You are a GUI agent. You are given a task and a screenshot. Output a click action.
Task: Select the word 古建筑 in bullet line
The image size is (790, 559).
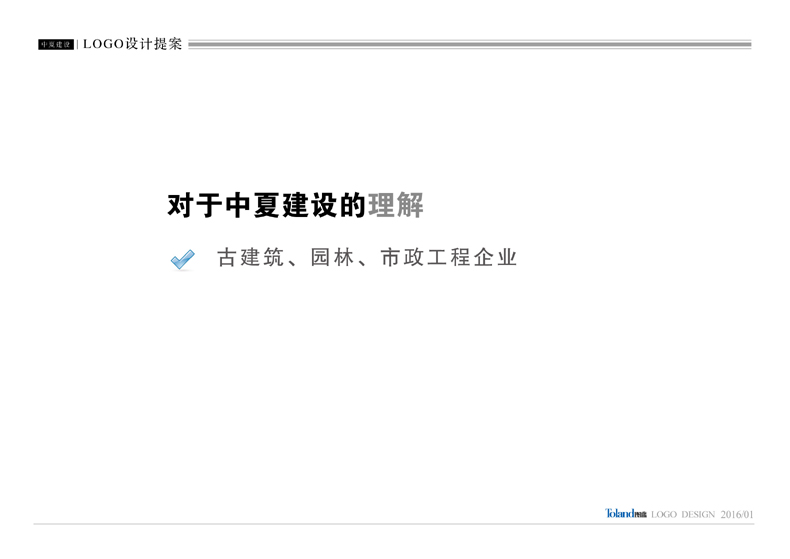click(251, 258)
